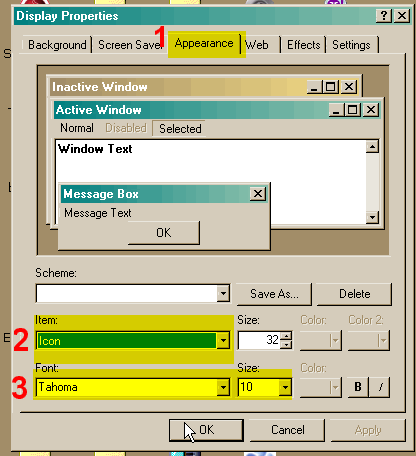Click Window Text in the preview
416x456 pixels.
pos(95,149)
